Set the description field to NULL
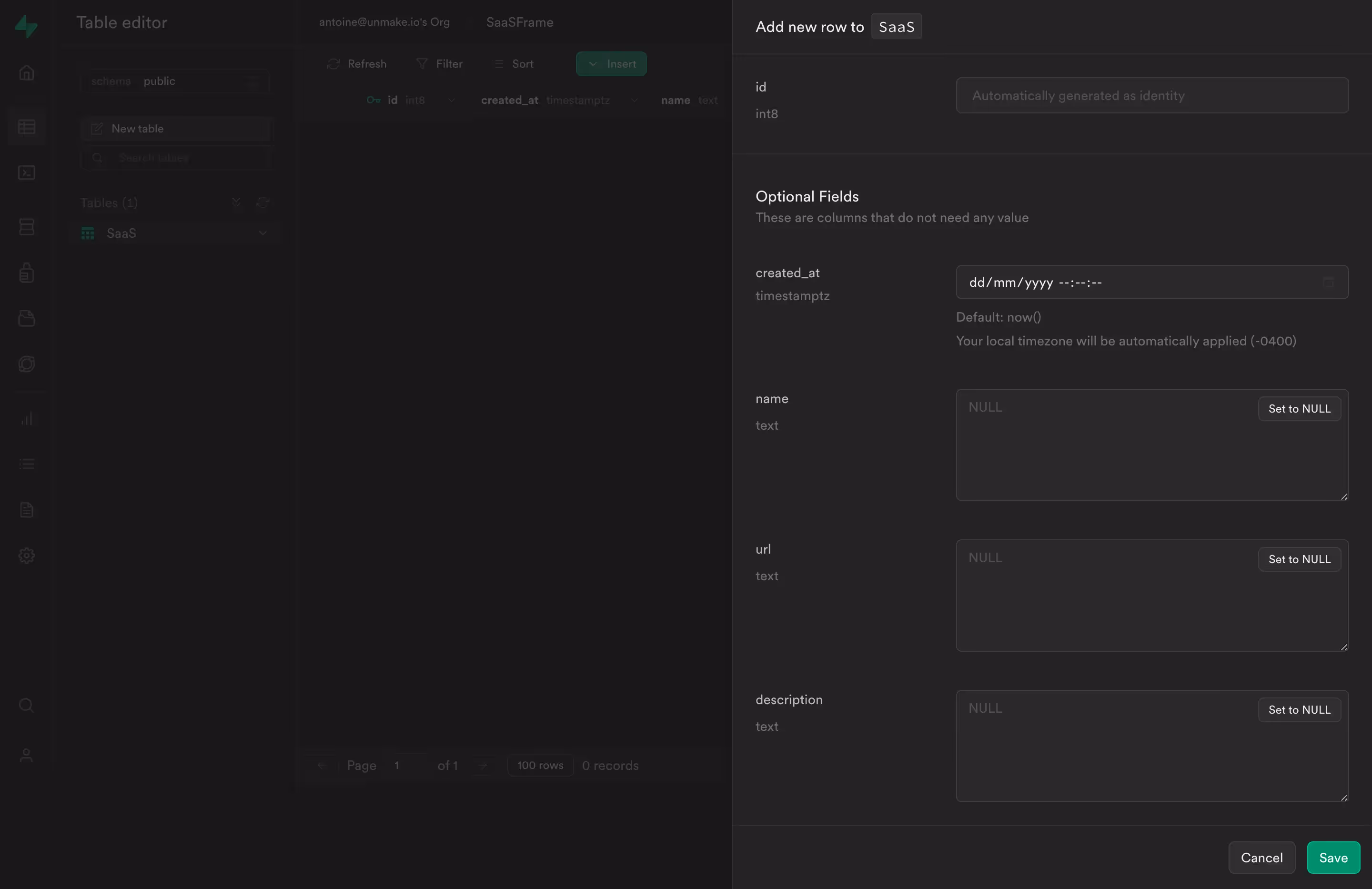 click(1299, 710)
